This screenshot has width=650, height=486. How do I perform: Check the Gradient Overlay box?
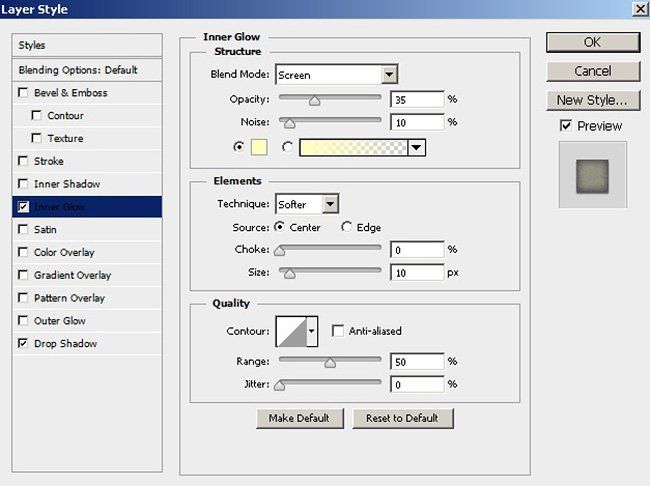[23, 275]
